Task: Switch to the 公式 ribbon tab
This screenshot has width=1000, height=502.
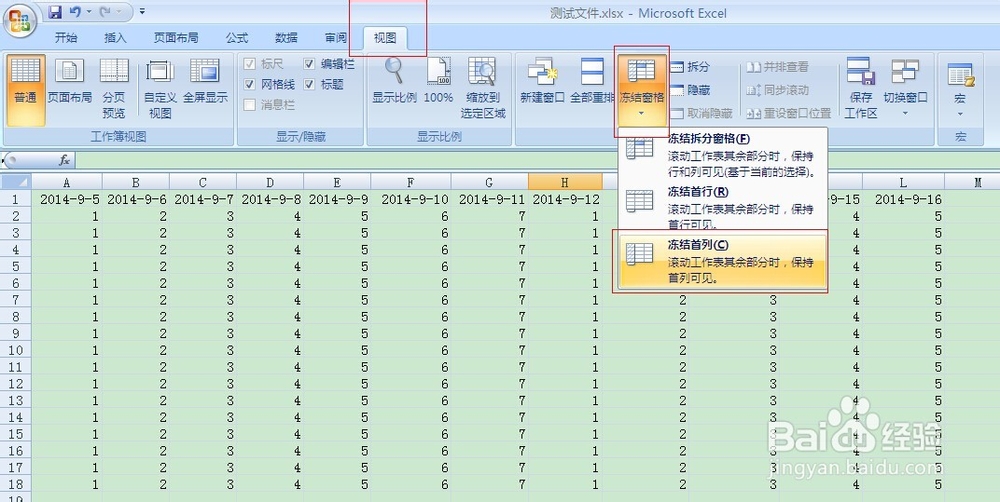Action: click(x=237, y=38)
